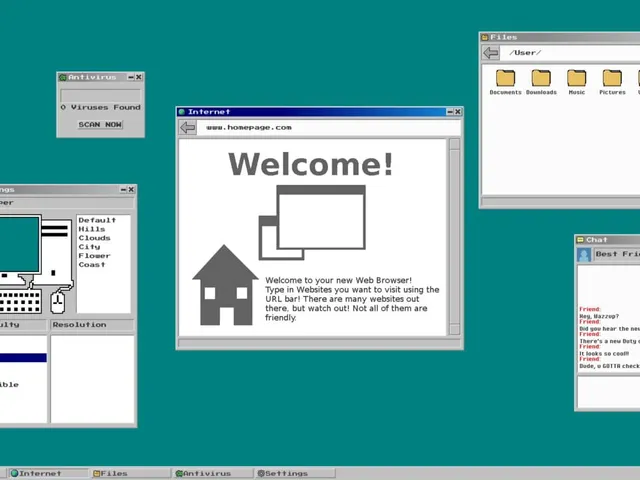
Task: Select the Hills wallpaper option
Action: point(92,229)
